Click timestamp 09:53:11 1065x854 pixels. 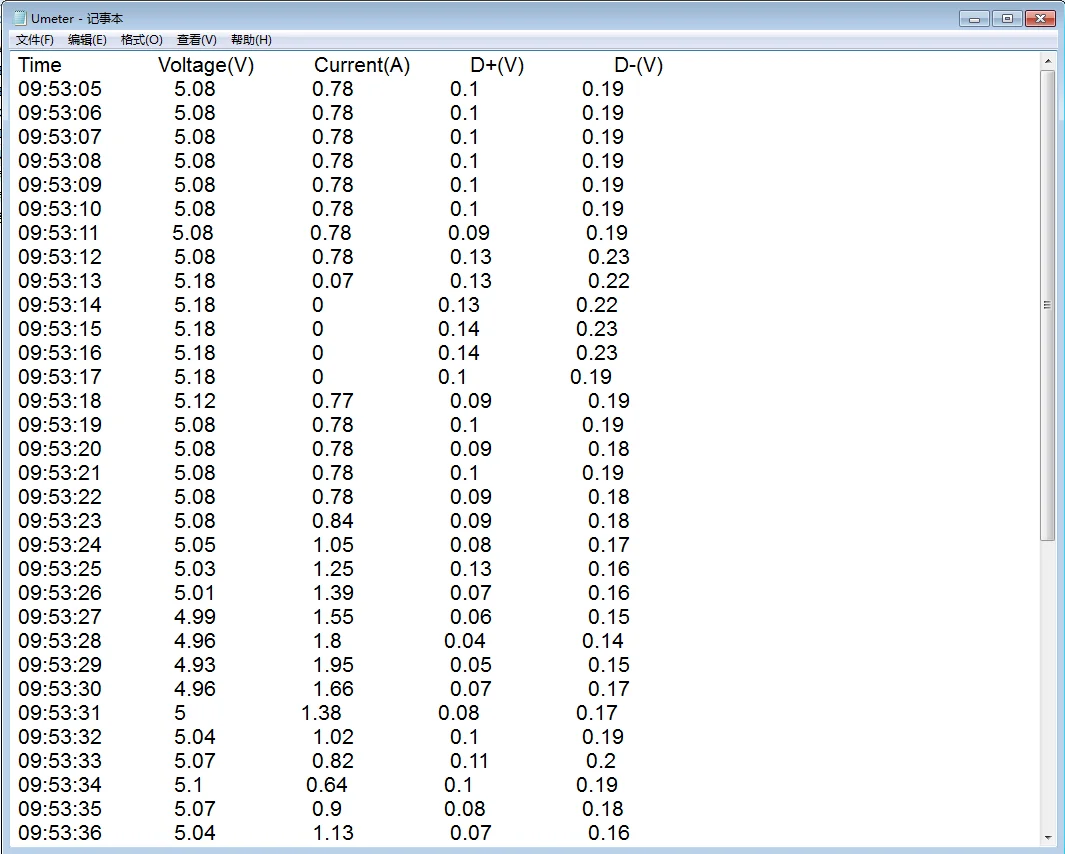(x=58, y=233)
